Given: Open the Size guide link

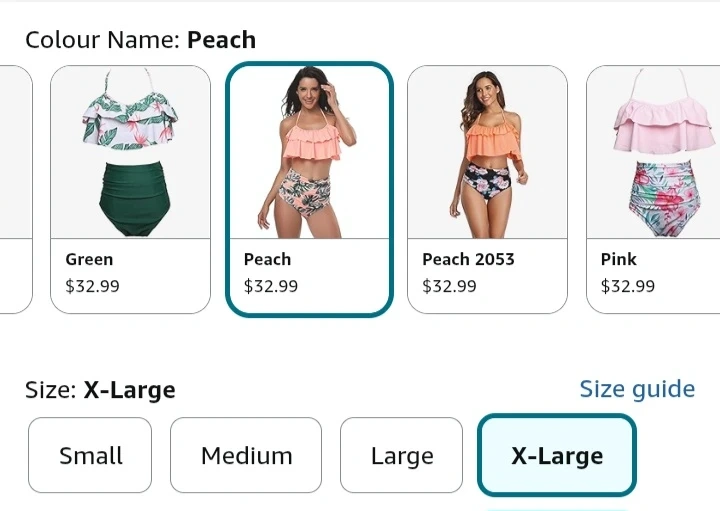Looking at the screenshot, I should (637, 389).
